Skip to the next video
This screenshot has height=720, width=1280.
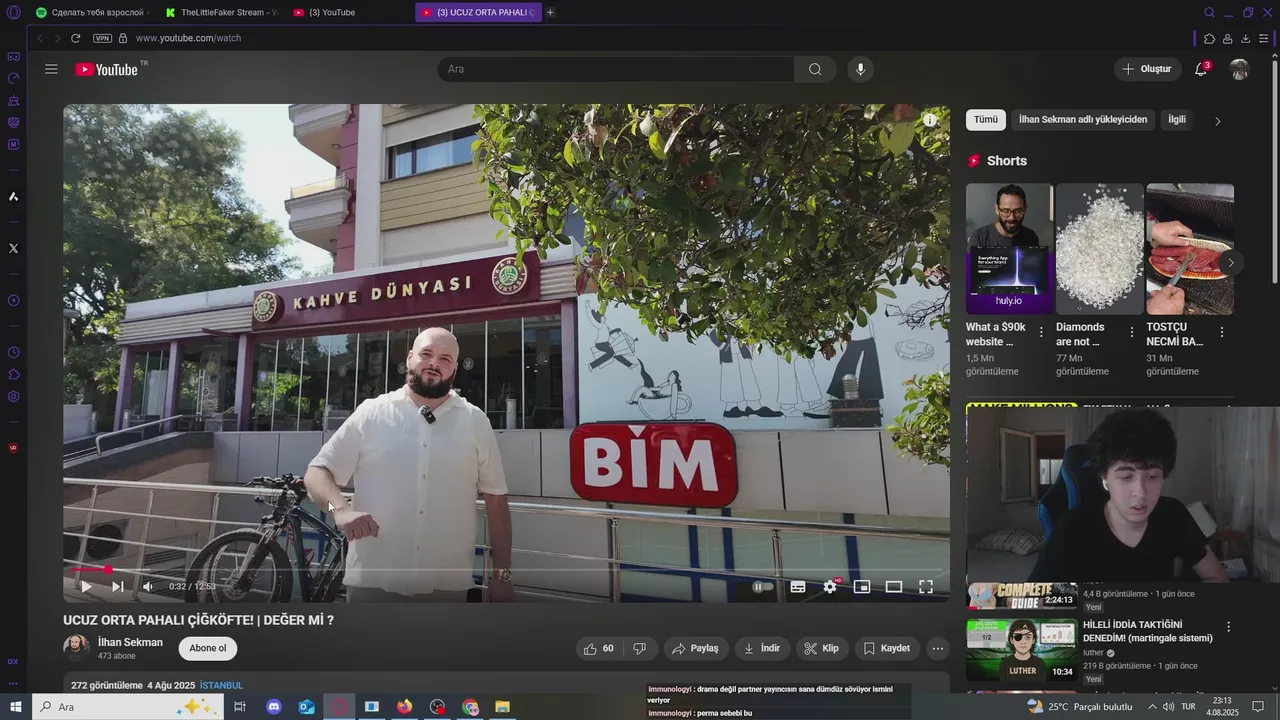point(117,587)
